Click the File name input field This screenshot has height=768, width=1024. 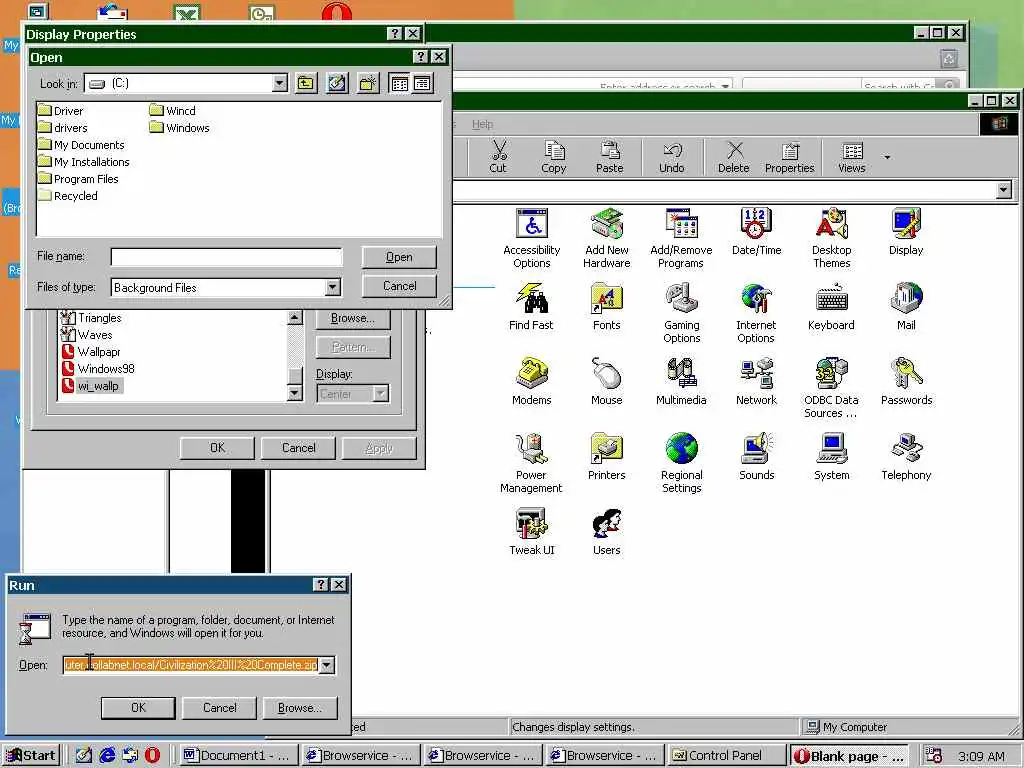point(226,257)
